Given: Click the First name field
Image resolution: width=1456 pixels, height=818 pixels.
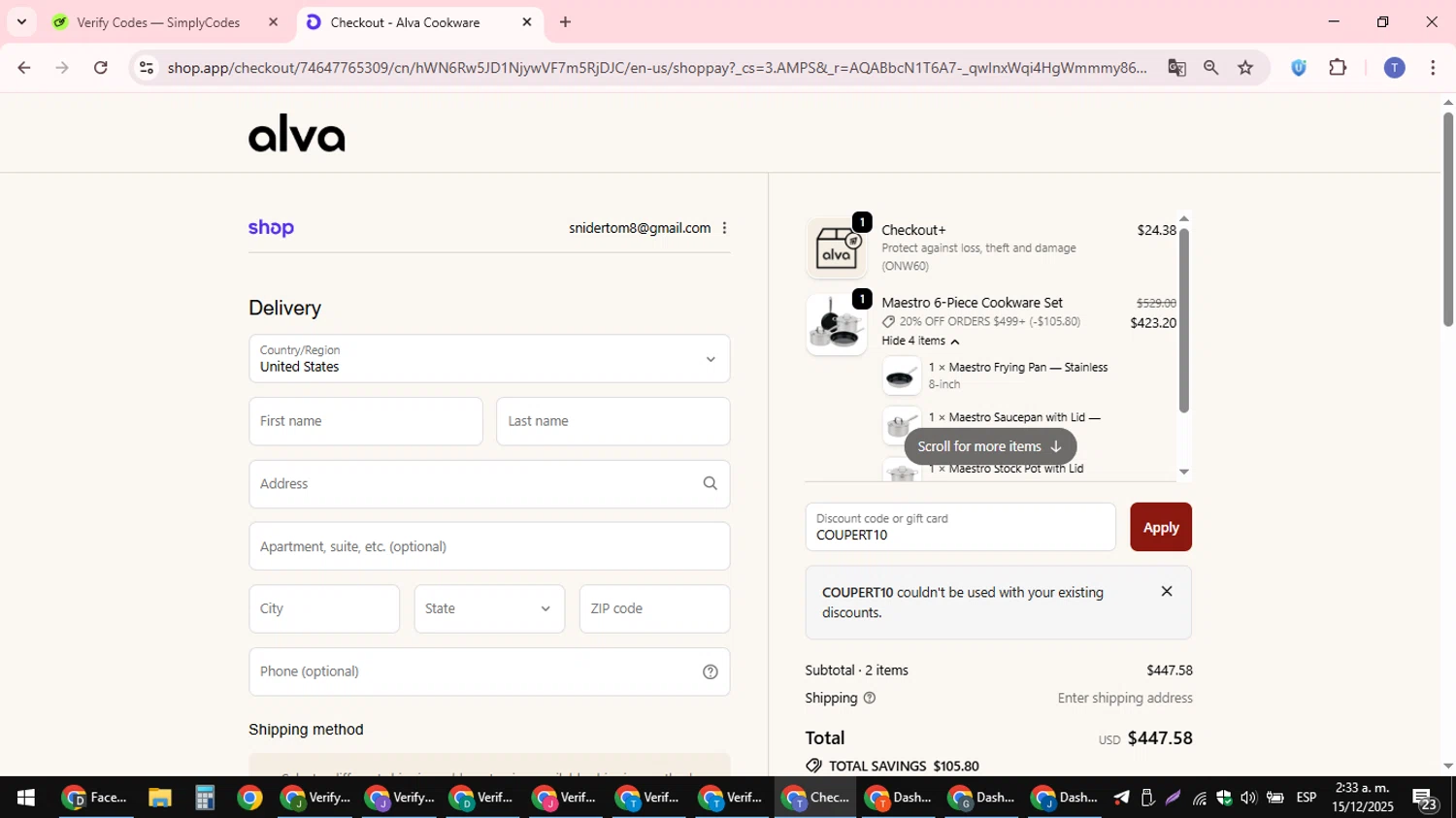Looking at the screenshot, I should (366, 421).
